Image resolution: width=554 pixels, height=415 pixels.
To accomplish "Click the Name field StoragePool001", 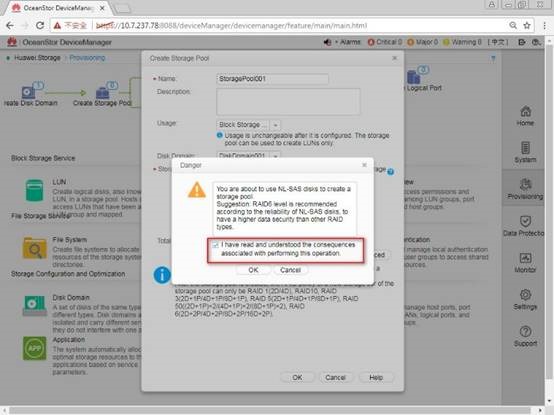I will point(272,79).
